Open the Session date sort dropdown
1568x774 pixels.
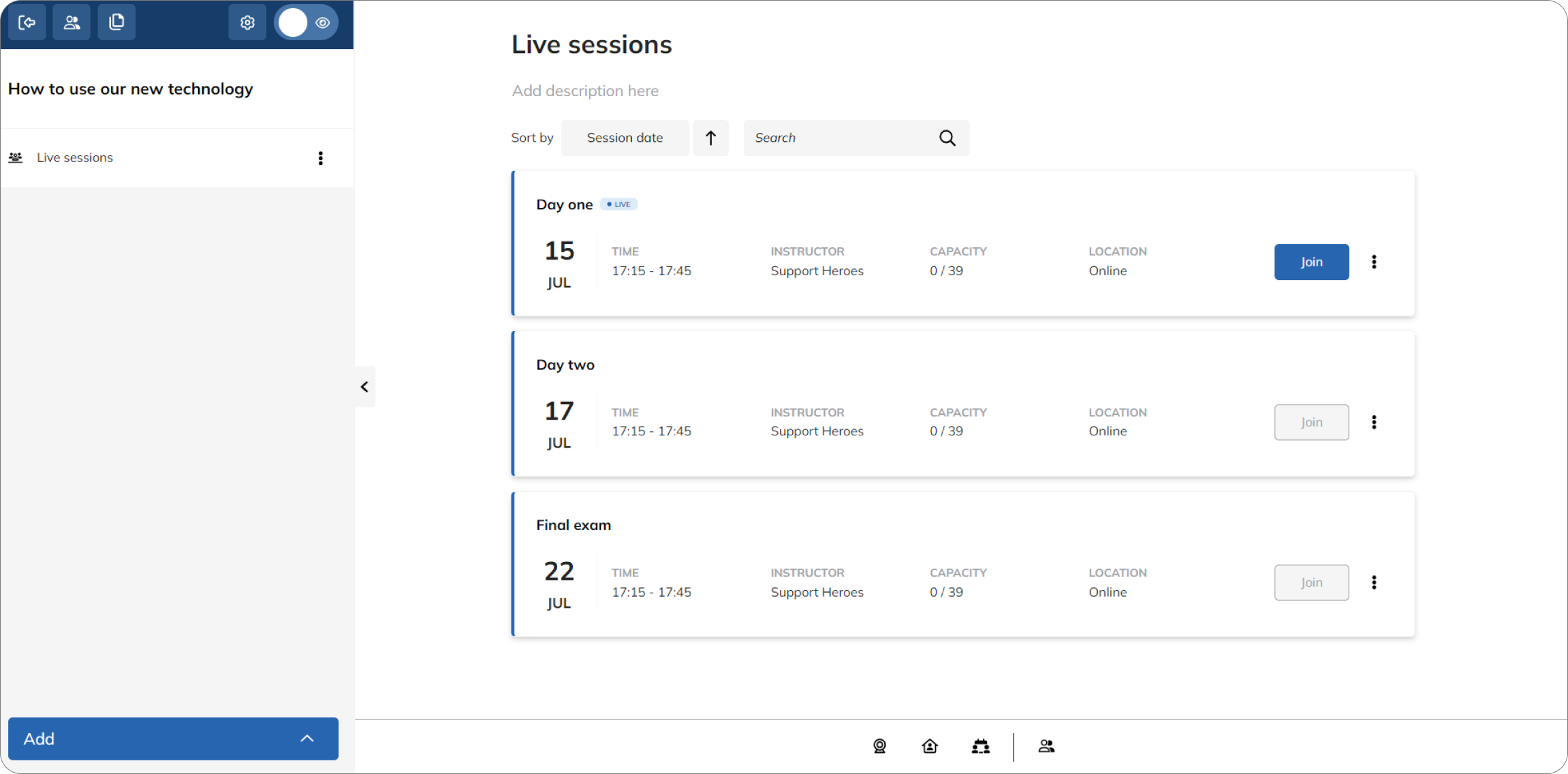coord(625,138)
